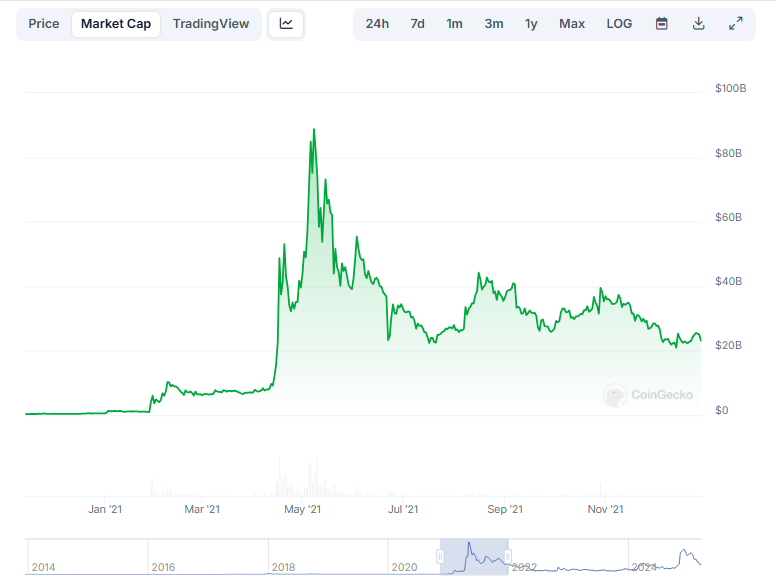The image size is (776, 582).
Task: Click the $0 axis label
Action: [722, 410]
